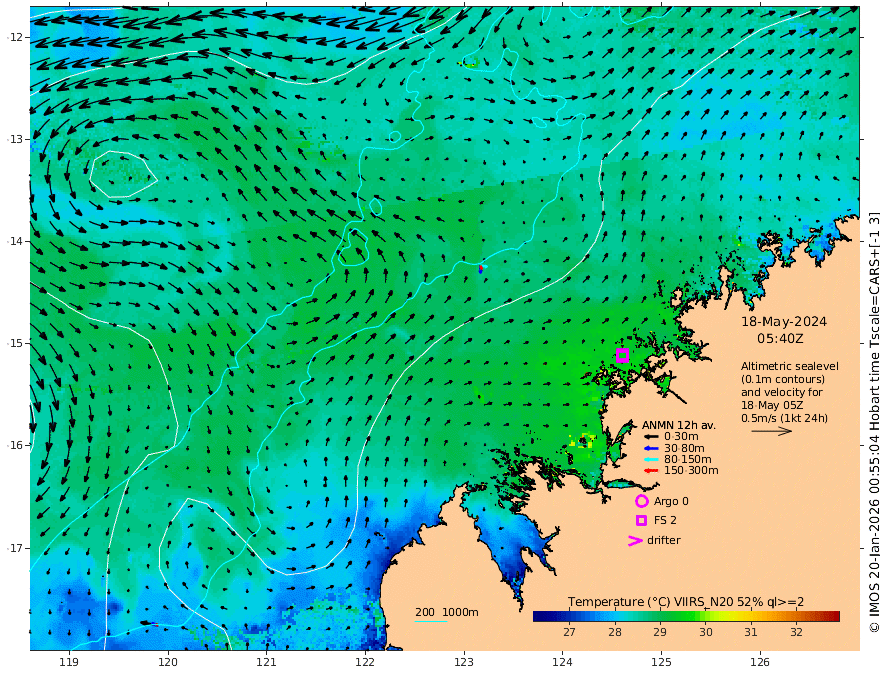
Task: Click the blue 30-80m arrow legend icon
Action: (x=650, y=448)
